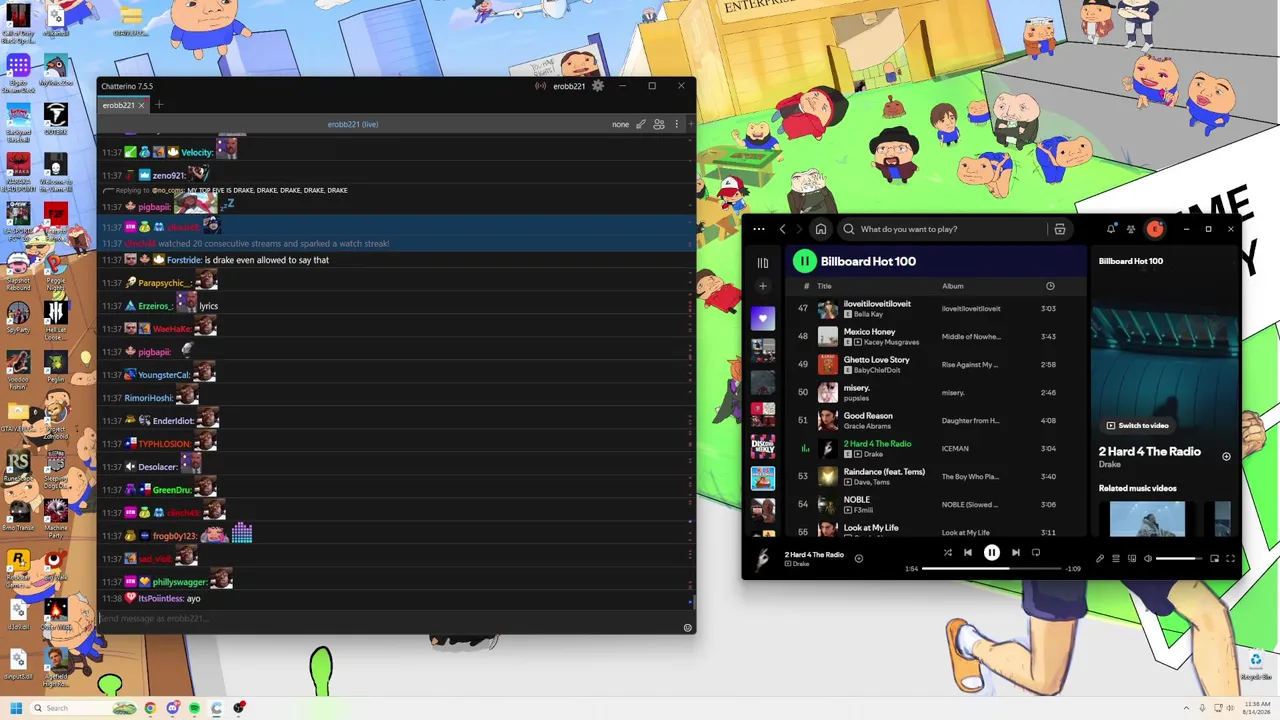Sort tracks by the Title column

(x=825, y=286)
